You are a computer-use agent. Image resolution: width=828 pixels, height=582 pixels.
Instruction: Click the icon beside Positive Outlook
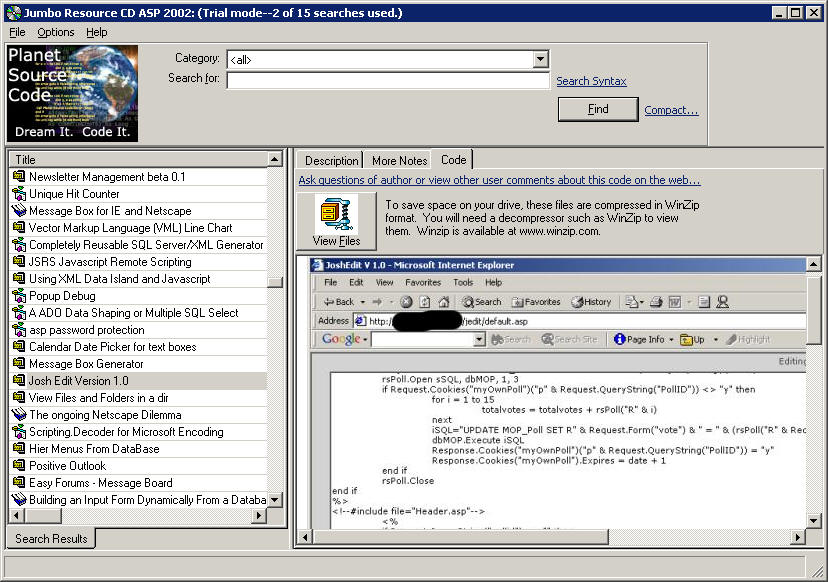pos(19,465)
